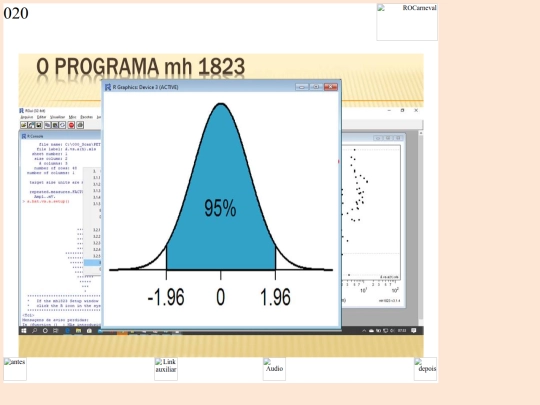Click the Copy and paste icon in RGui toolbar
540x405 pixels.
tap(63, 125)
